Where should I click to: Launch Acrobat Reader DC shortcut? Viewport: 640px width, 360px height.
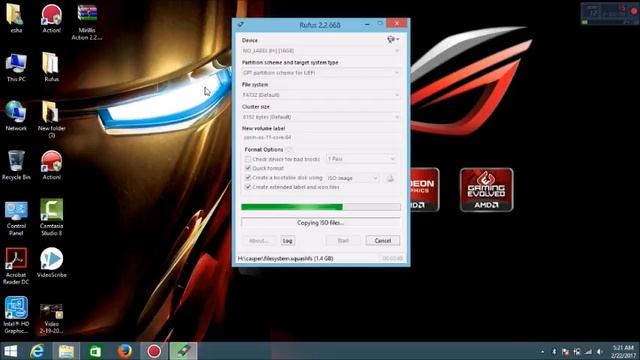(x=16, y=266)
